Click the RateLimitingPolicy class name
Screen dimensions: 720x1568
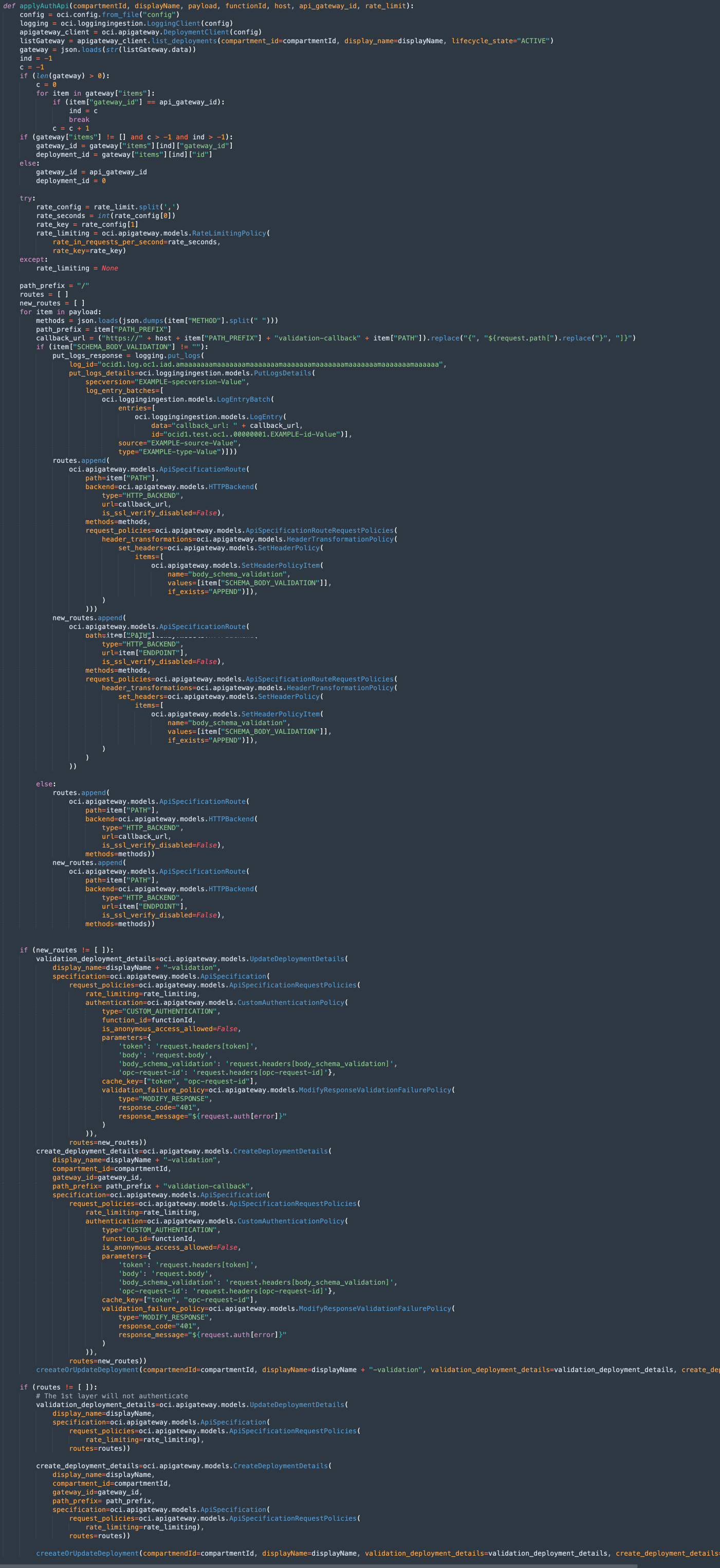coord(229,234)
